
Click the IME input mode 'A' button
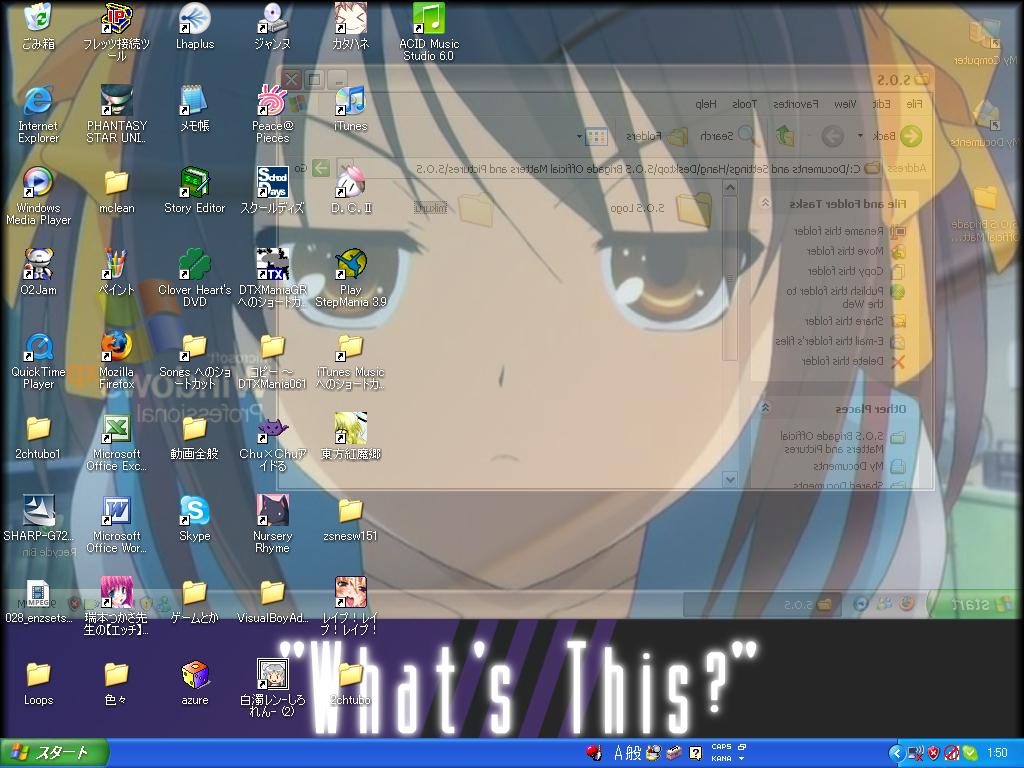point(619,753)
